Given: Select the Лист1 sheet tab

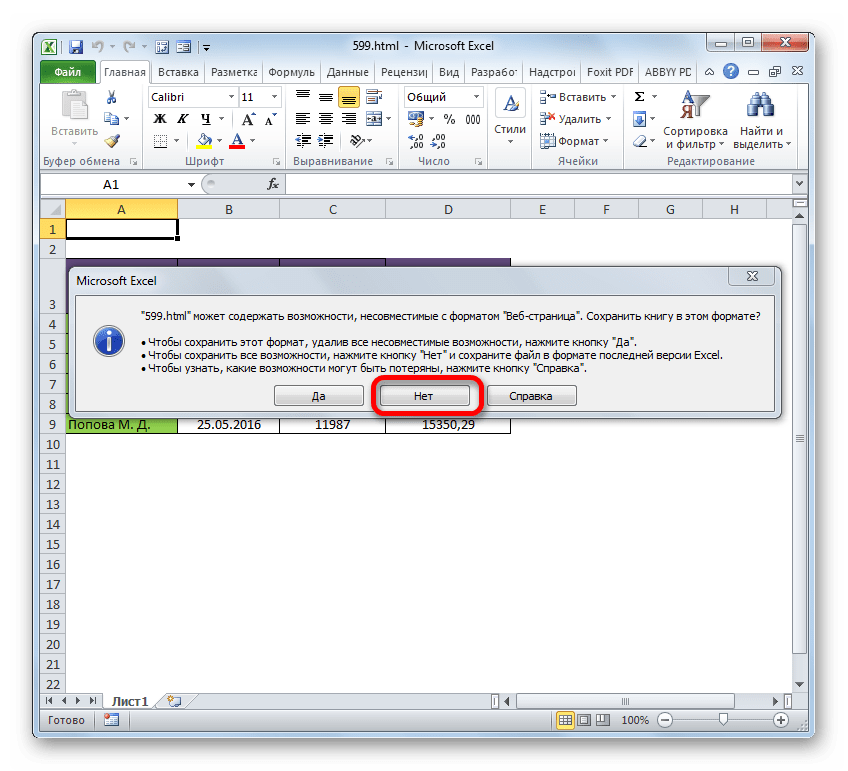Looking at the screenshot, I should 130,702.
